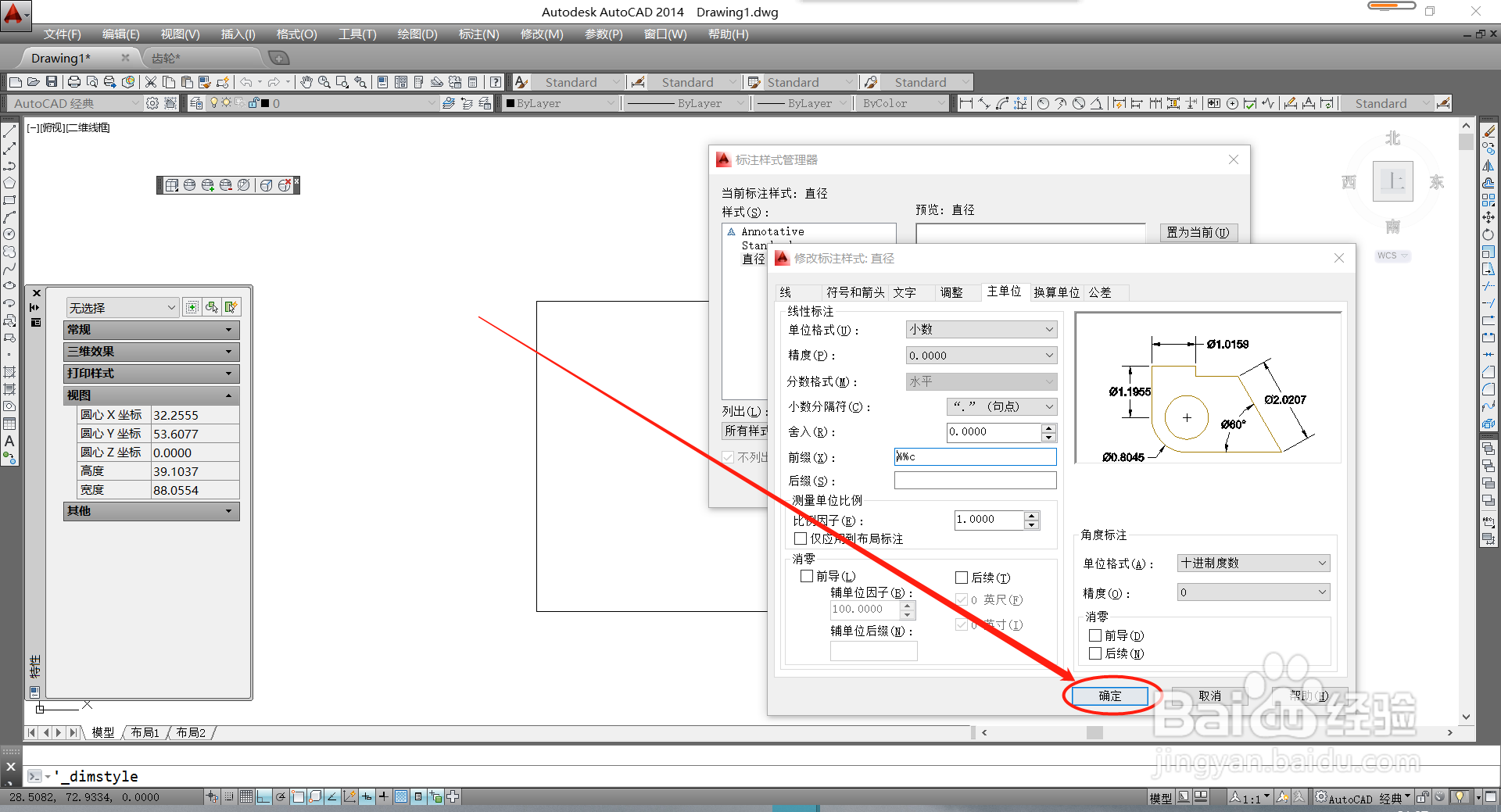Collapse the 视图 properties section
1501x812 pixels.
point(151,395)
